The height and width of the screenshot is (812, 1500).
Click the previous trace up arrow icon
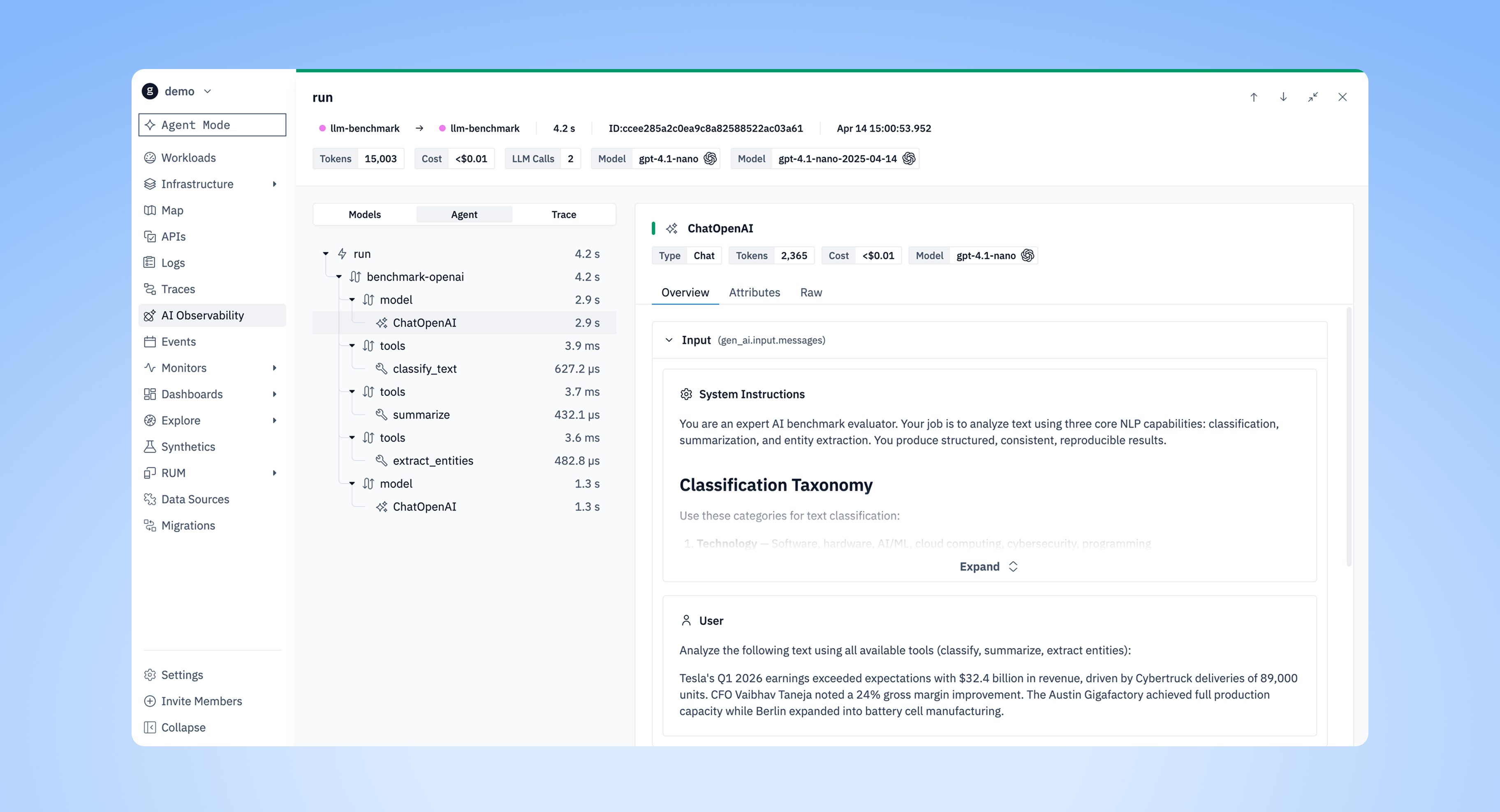tap(1254, 97)
